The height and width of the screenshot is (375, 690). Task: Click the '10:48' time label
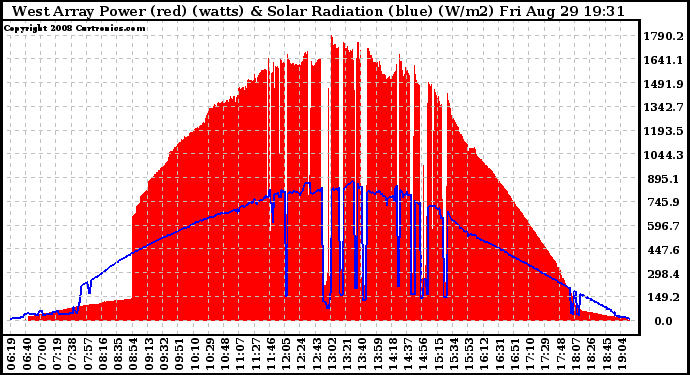(224, 354)
